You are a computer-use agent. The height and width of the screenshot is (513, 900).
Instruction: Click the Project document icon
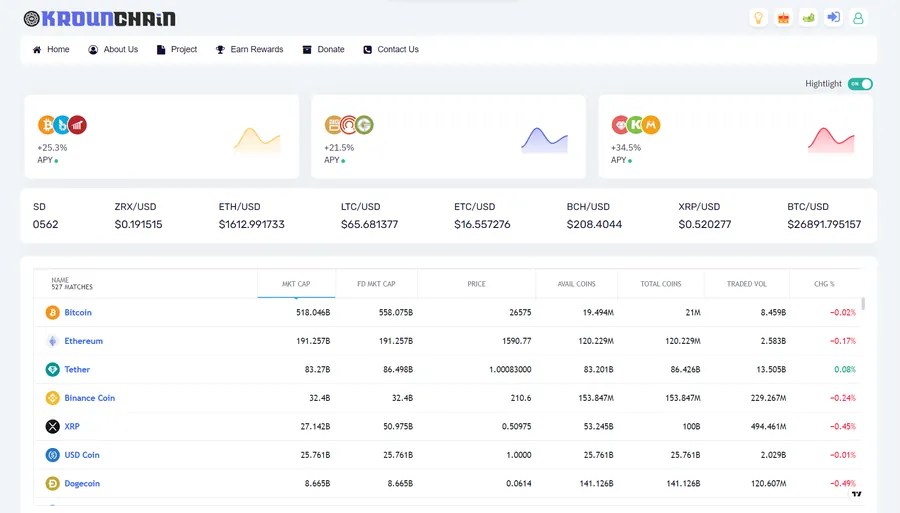click(161, 49)
